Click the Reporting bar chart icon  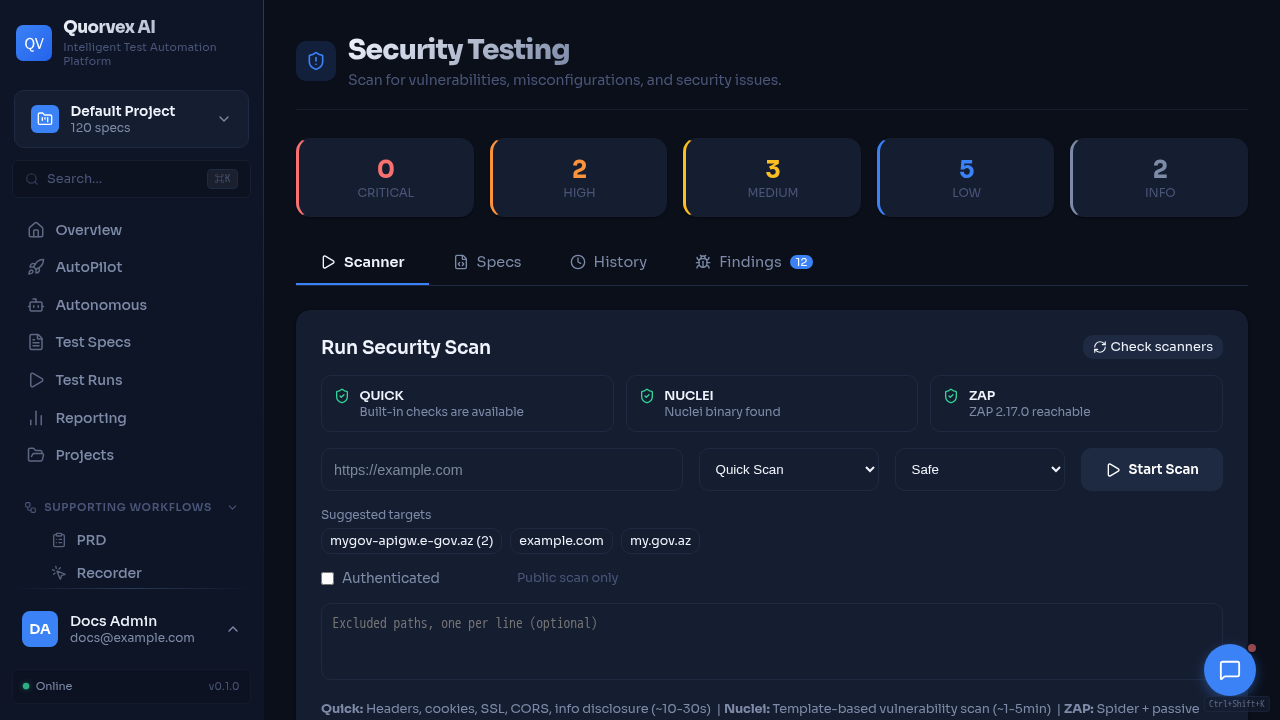coord(36,418)
